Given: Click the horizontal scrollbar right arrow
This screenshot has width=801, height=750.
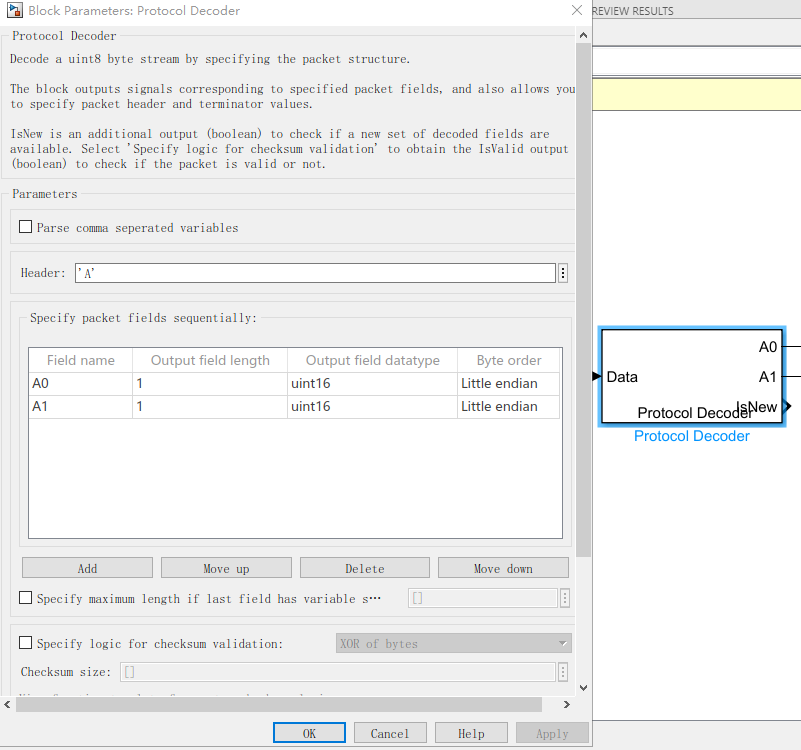Looking at the screenshot, I should (567, 705).
